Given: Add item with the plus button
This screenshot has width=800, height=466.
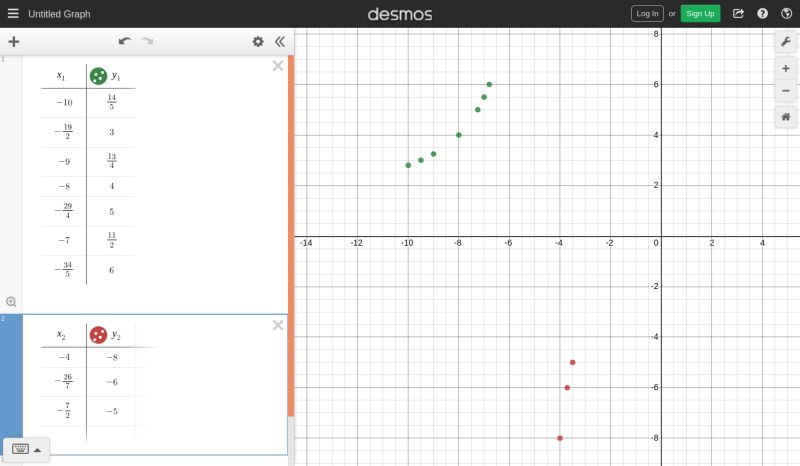Looking at the screenshot, I should click(x=14, y=41).
